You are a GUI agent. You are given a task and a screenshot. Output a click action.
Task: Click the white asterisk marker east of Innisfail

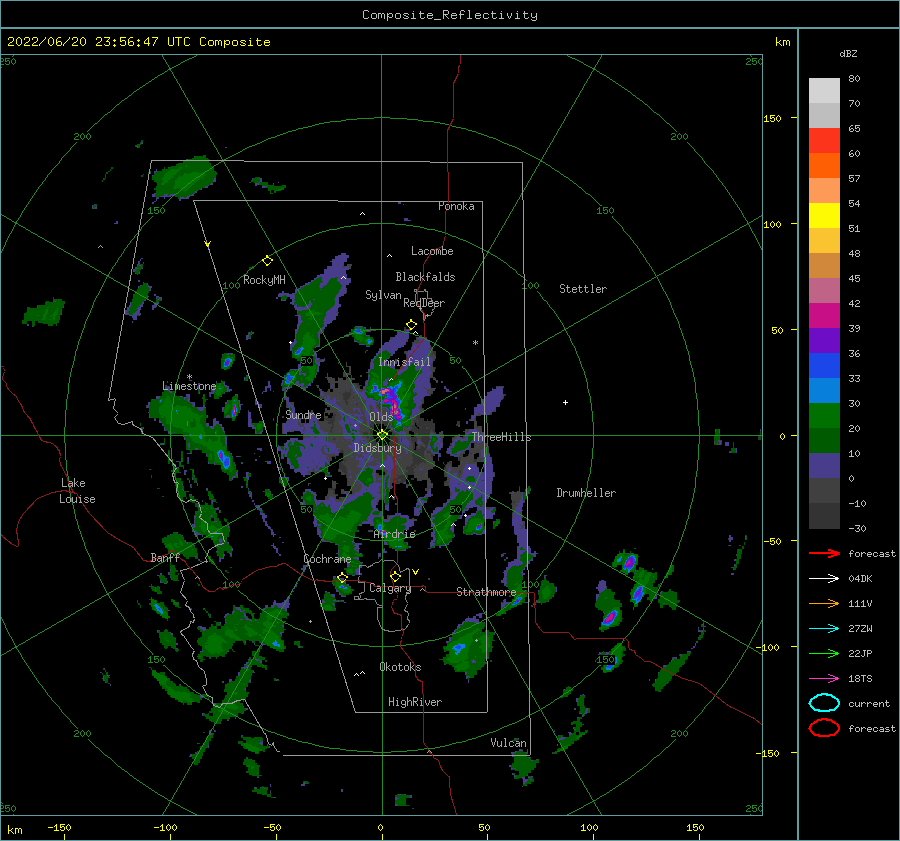pos(475,343)
